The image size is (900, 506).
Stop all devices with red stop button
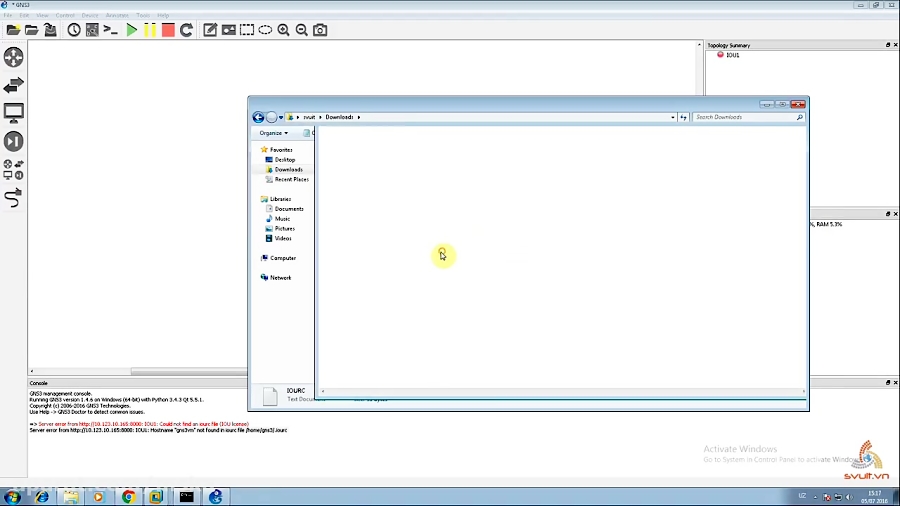tap(168, 30)
